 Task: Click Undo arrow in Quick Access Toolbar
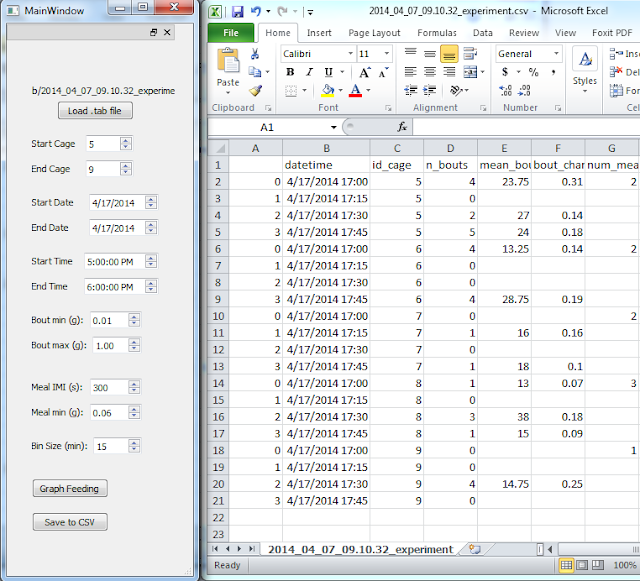[256, 11]
